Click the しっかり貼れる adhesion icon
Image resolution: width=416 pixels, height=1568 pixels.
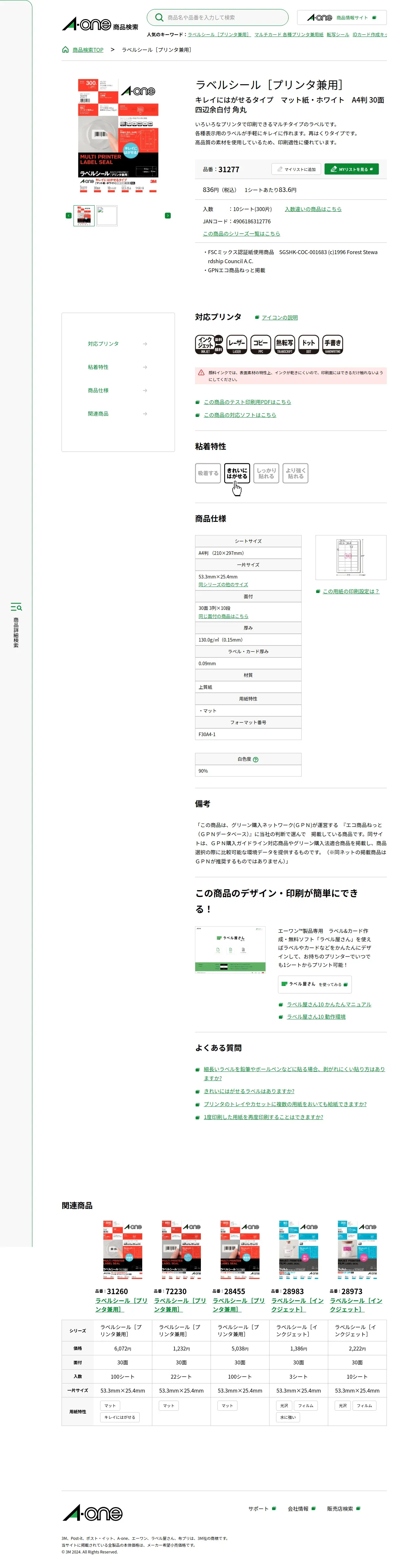(266, 474)
